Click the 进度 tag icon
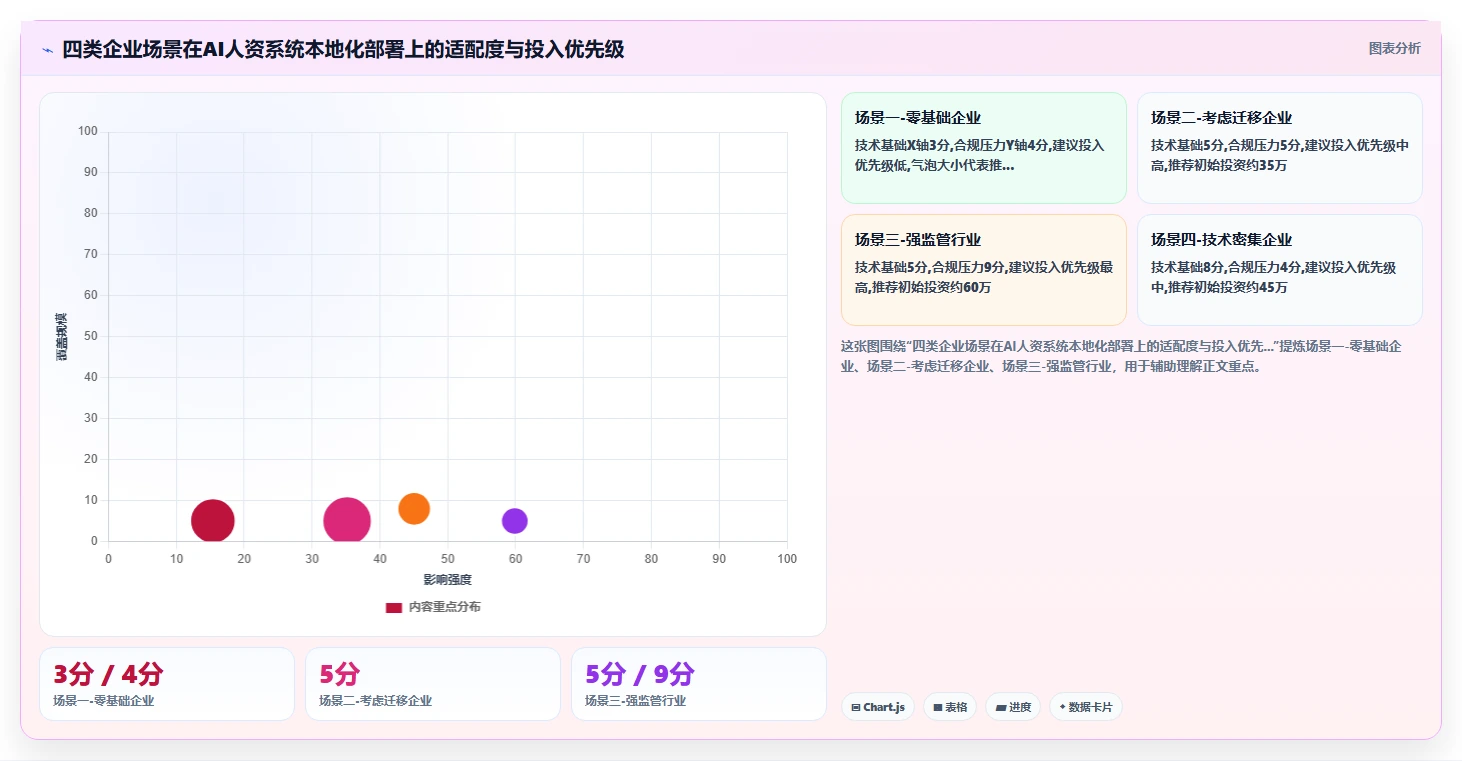This screenshot has height=761, width=1462. [1001, 708]
